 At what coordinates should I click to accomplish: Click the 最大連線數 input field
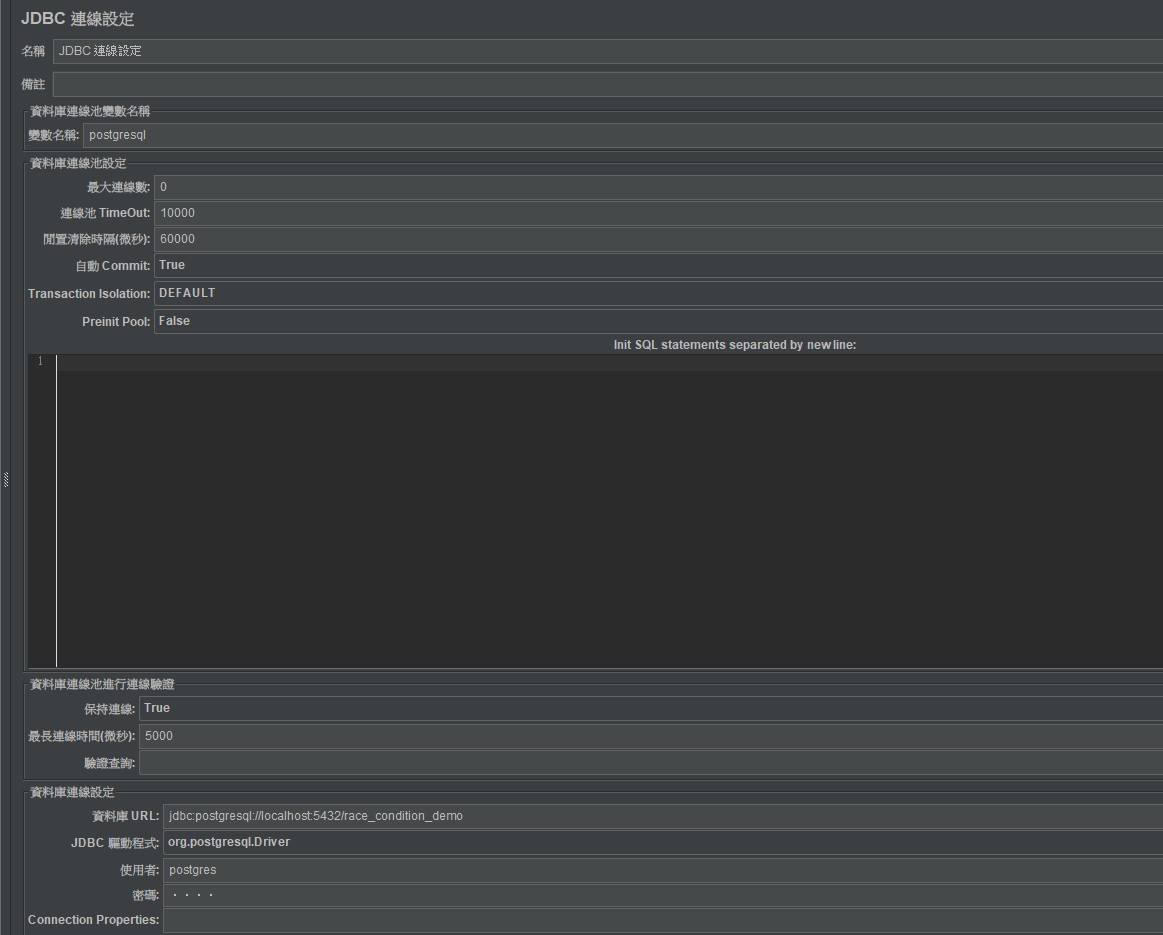[655, 187]
